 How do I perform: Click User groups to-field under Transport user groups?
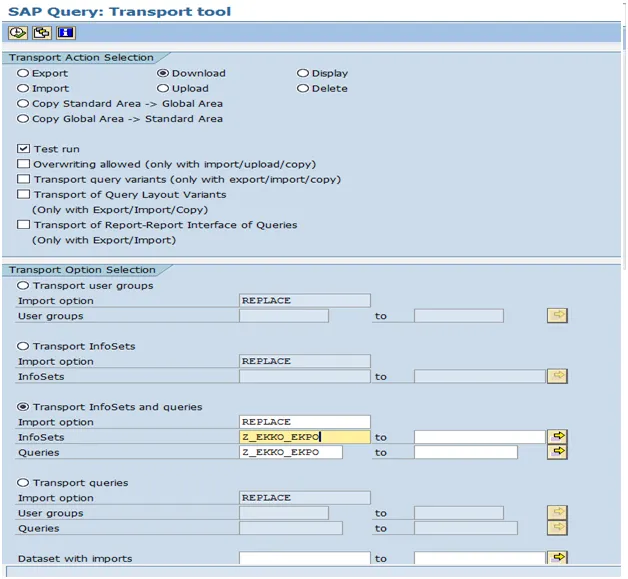[x=459, y=316]
